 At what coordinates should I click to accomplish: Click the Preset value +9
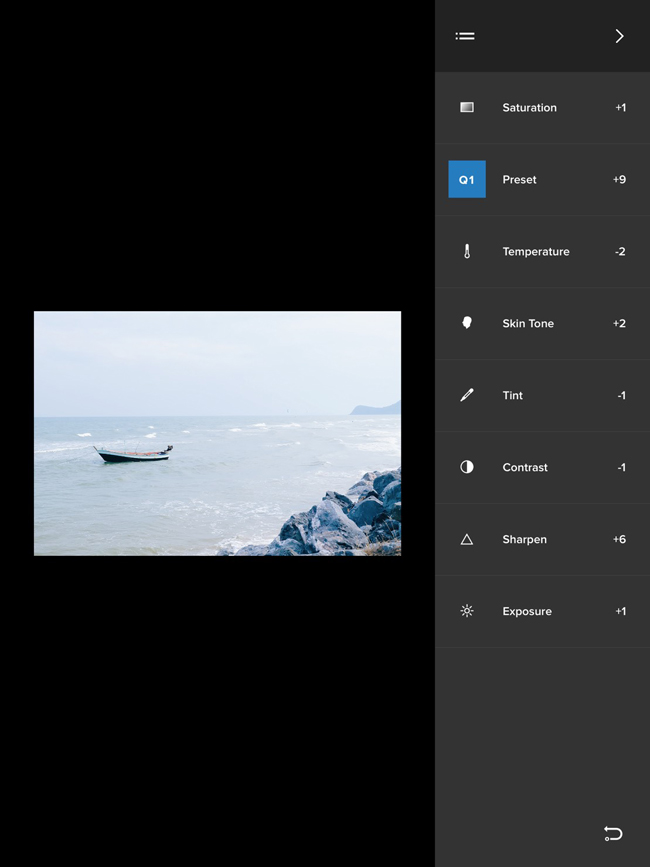[x=620, y=180]
